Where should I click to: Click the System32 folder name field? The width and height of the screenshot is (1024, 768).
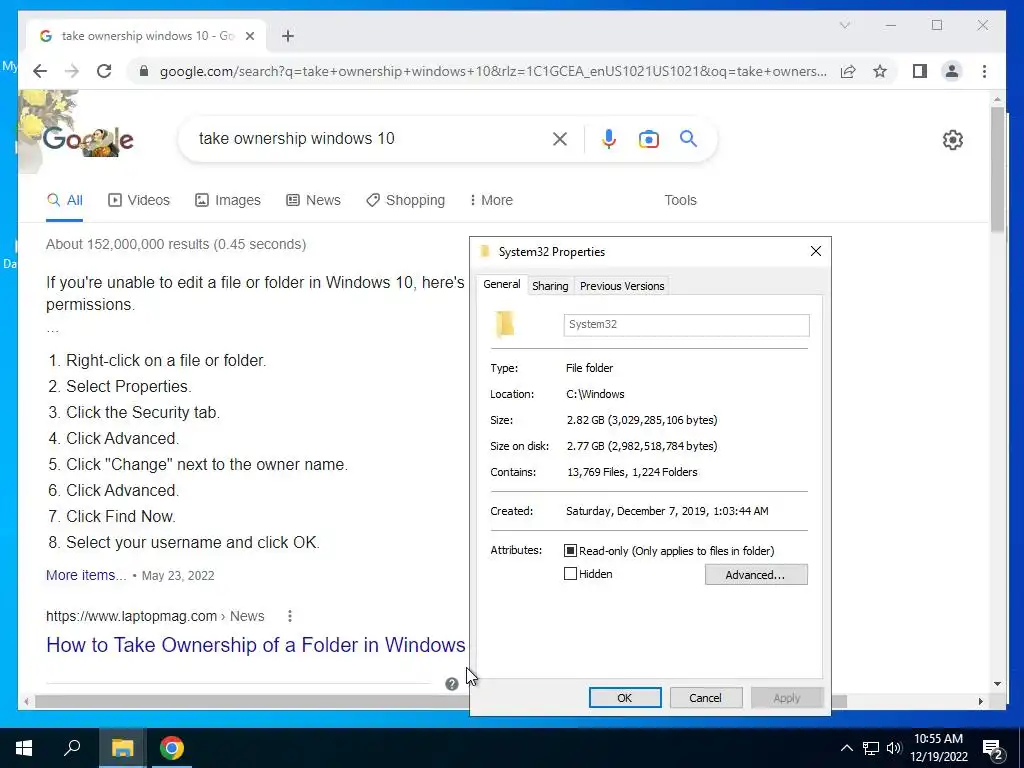[x=686, y=325]
